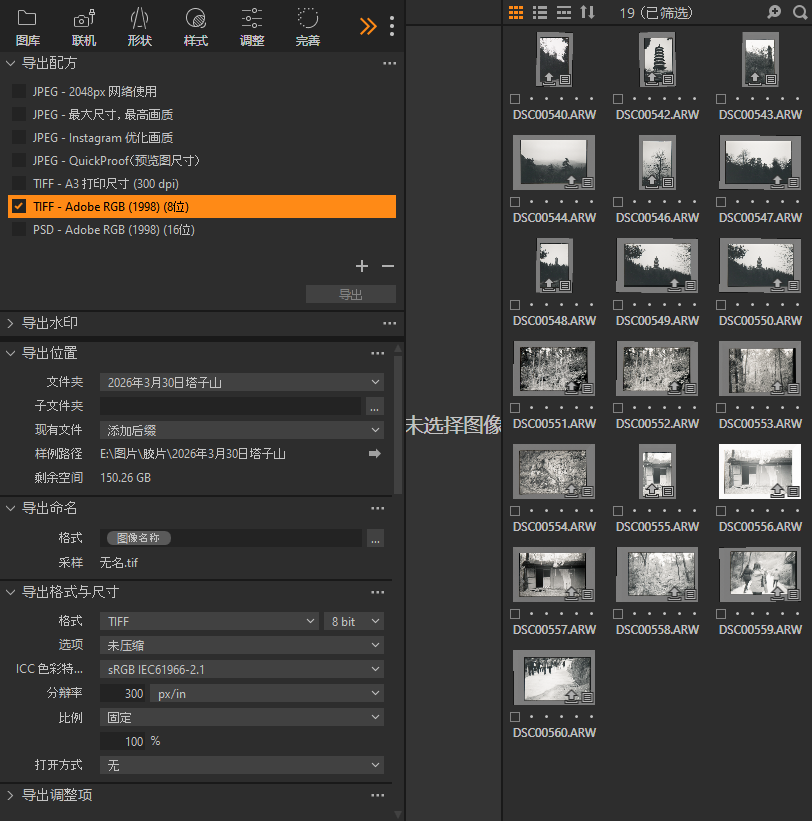
Task: Add a new export recipe with plus button
Action: [x=361, y=266]
